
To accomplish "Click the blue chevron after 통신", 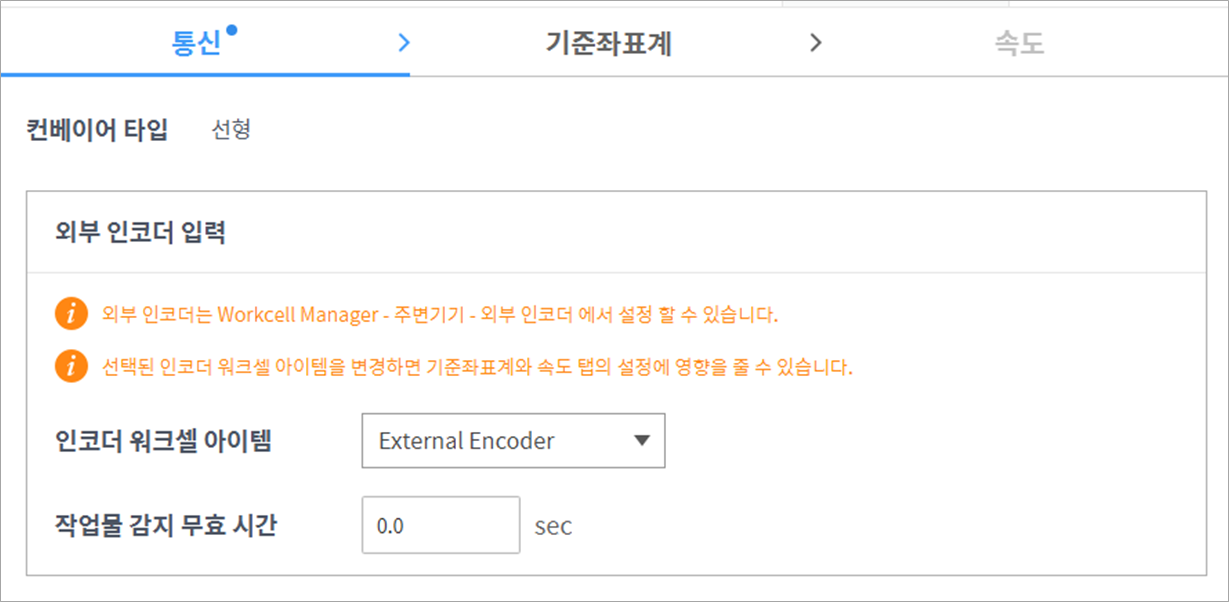I will (403, 43).
